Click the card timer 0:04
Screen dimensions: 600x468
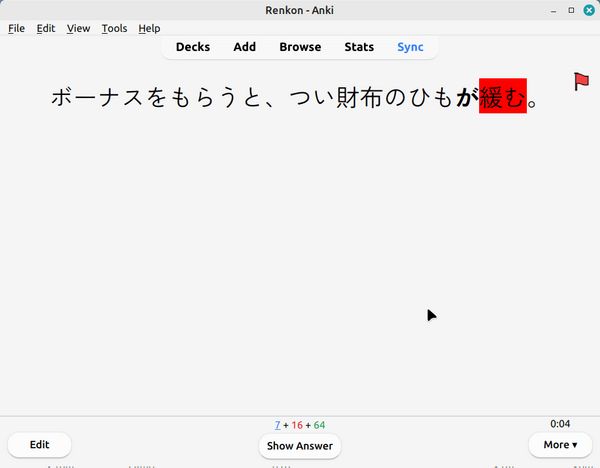click(560, 424)
